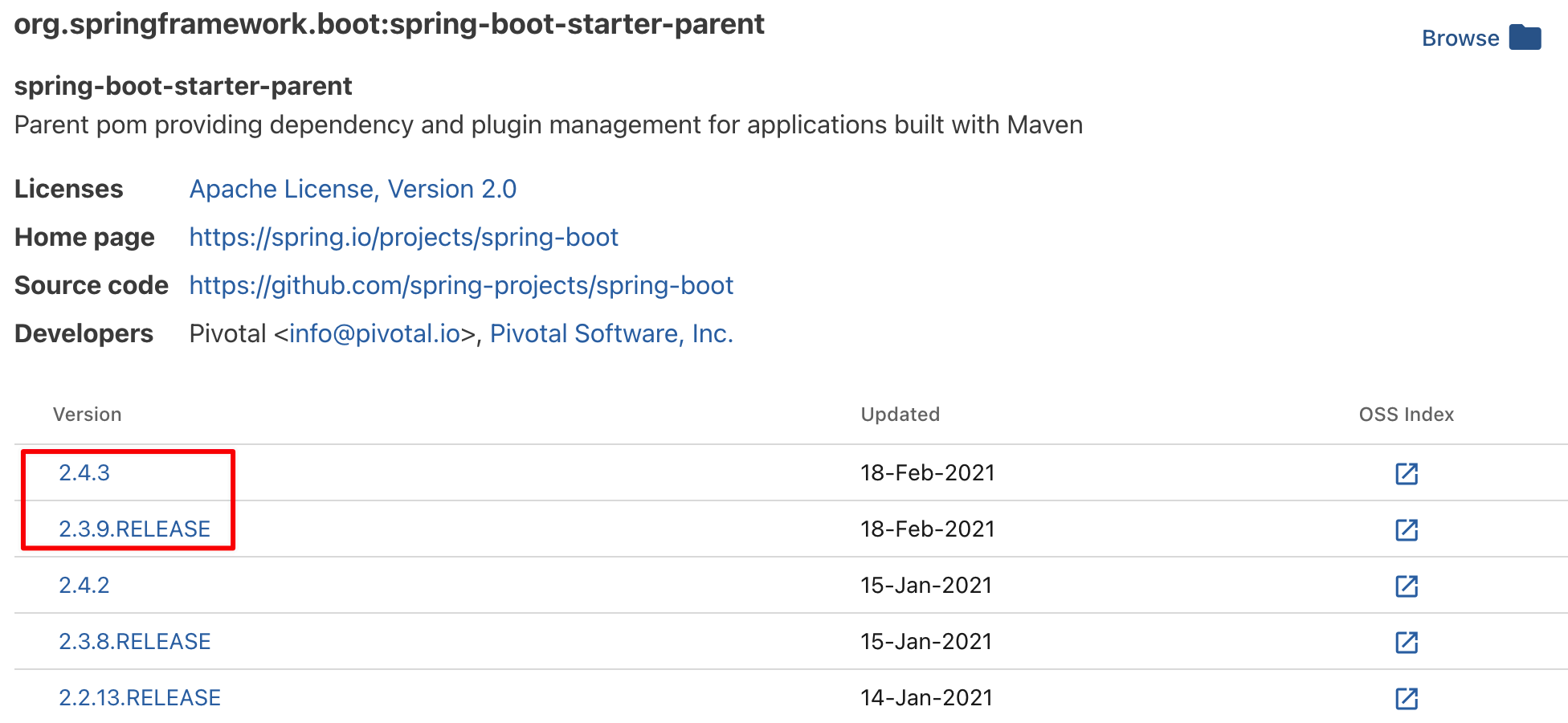
Task: Open OSS Index for version 2.4.3
Action: coord(1407,473)
